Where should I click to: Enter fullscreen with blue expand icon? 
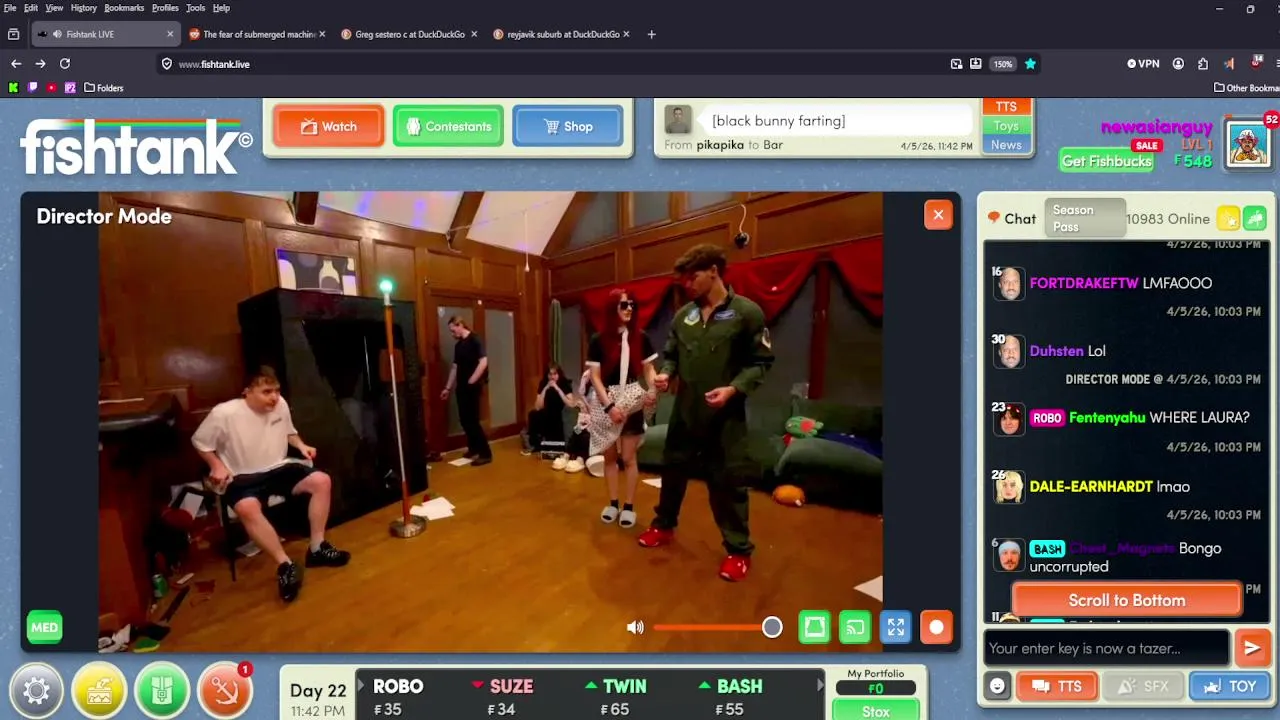(x=896, y=627)
